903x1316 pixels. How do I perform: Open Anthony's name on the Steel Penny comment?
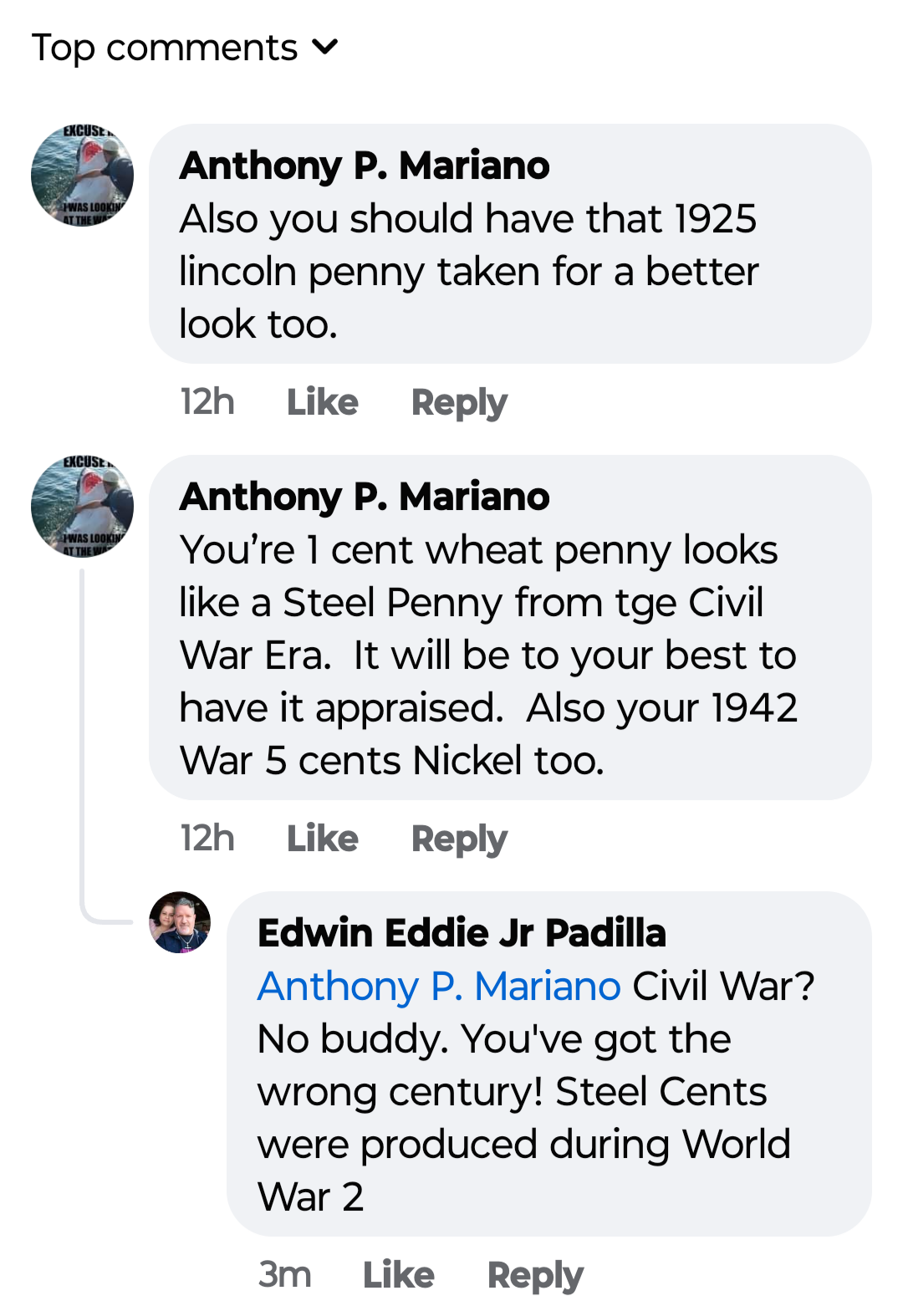pos(365,497)
